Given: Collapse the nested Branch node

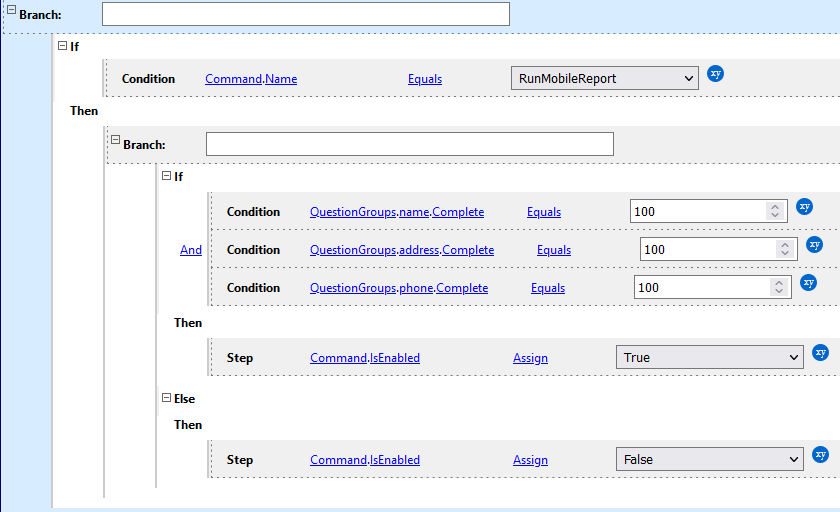Looking at the screenshot, I should coord(115,142).
